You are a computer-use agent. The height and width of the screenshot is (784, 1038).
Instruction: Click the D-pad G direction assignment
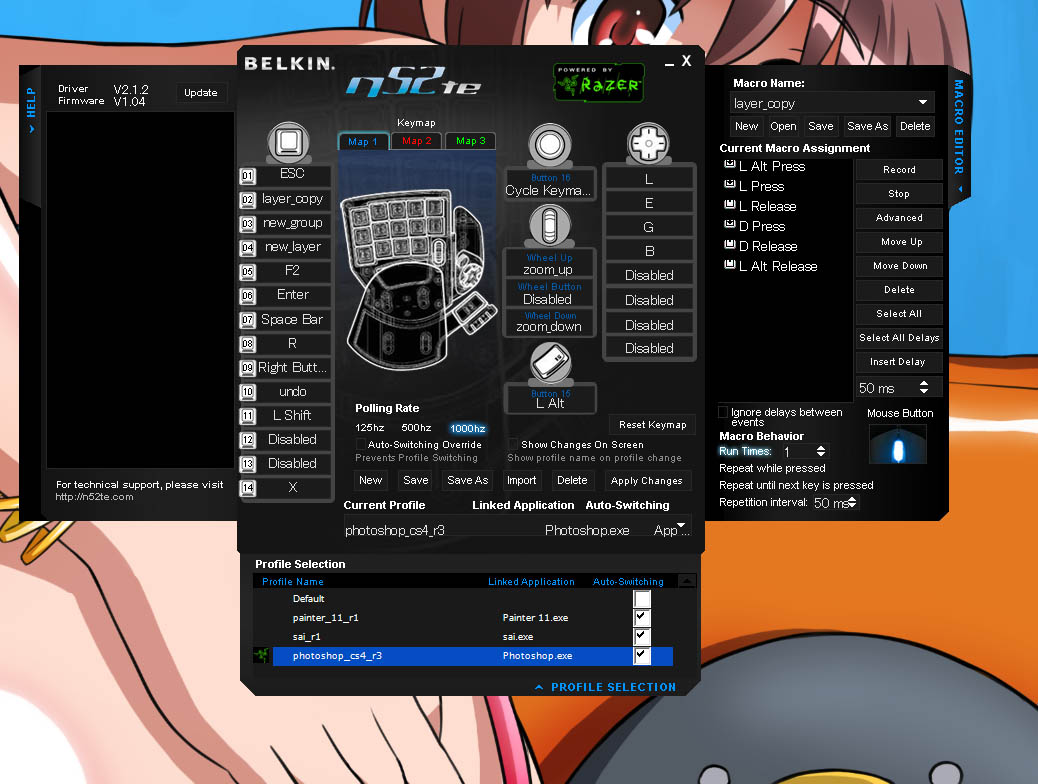[x=649, y=227]
